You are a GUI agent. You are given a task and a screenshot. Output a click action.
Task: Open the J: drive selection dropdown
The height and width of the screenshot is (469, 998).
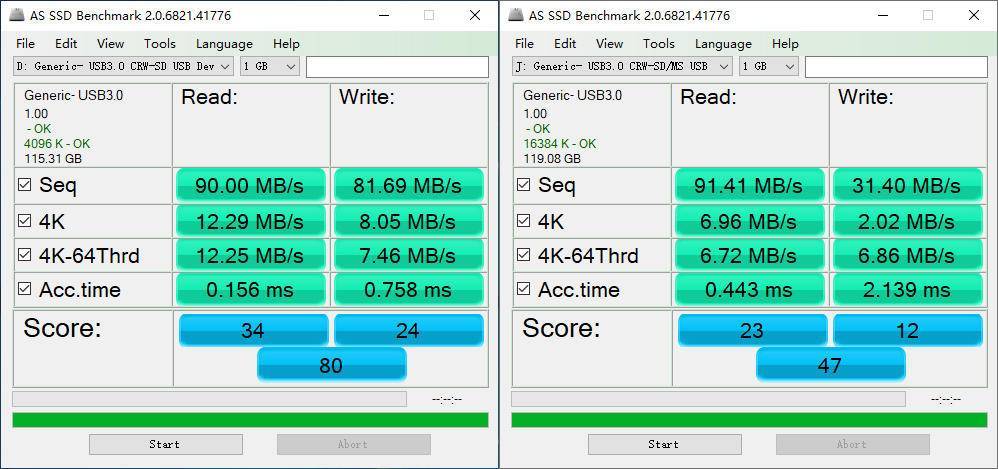[x=624, y=66]
